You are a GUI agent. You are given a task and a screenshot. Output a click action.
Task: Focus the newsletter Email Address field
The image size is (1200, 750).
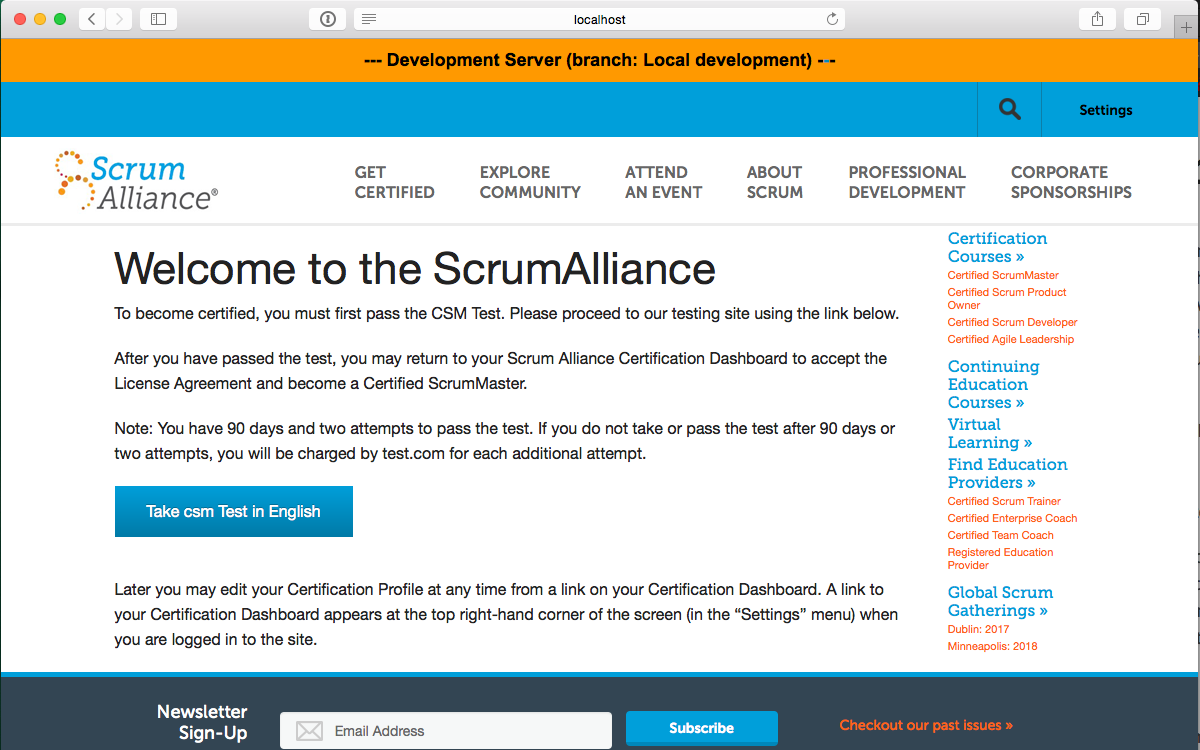(446, 731)
